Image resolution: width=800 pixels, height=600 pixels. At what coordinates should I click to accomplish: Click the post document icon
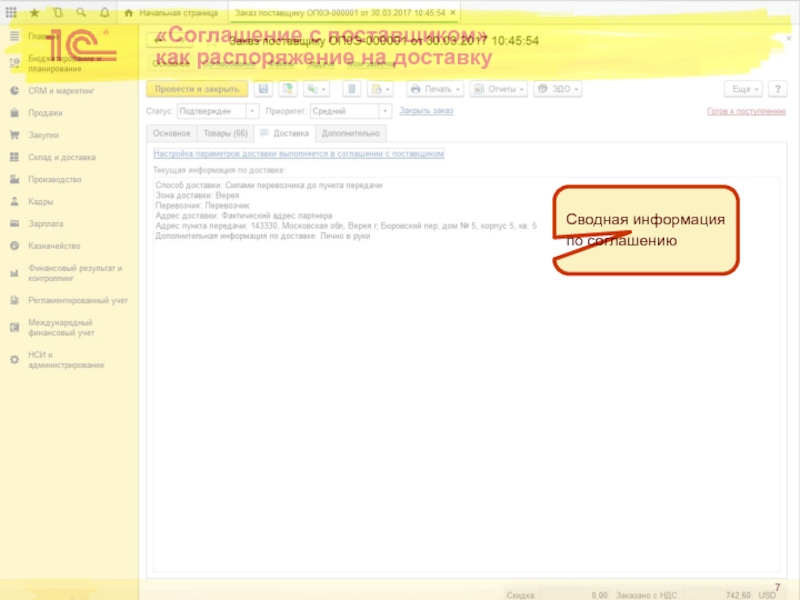coord(287,89)
